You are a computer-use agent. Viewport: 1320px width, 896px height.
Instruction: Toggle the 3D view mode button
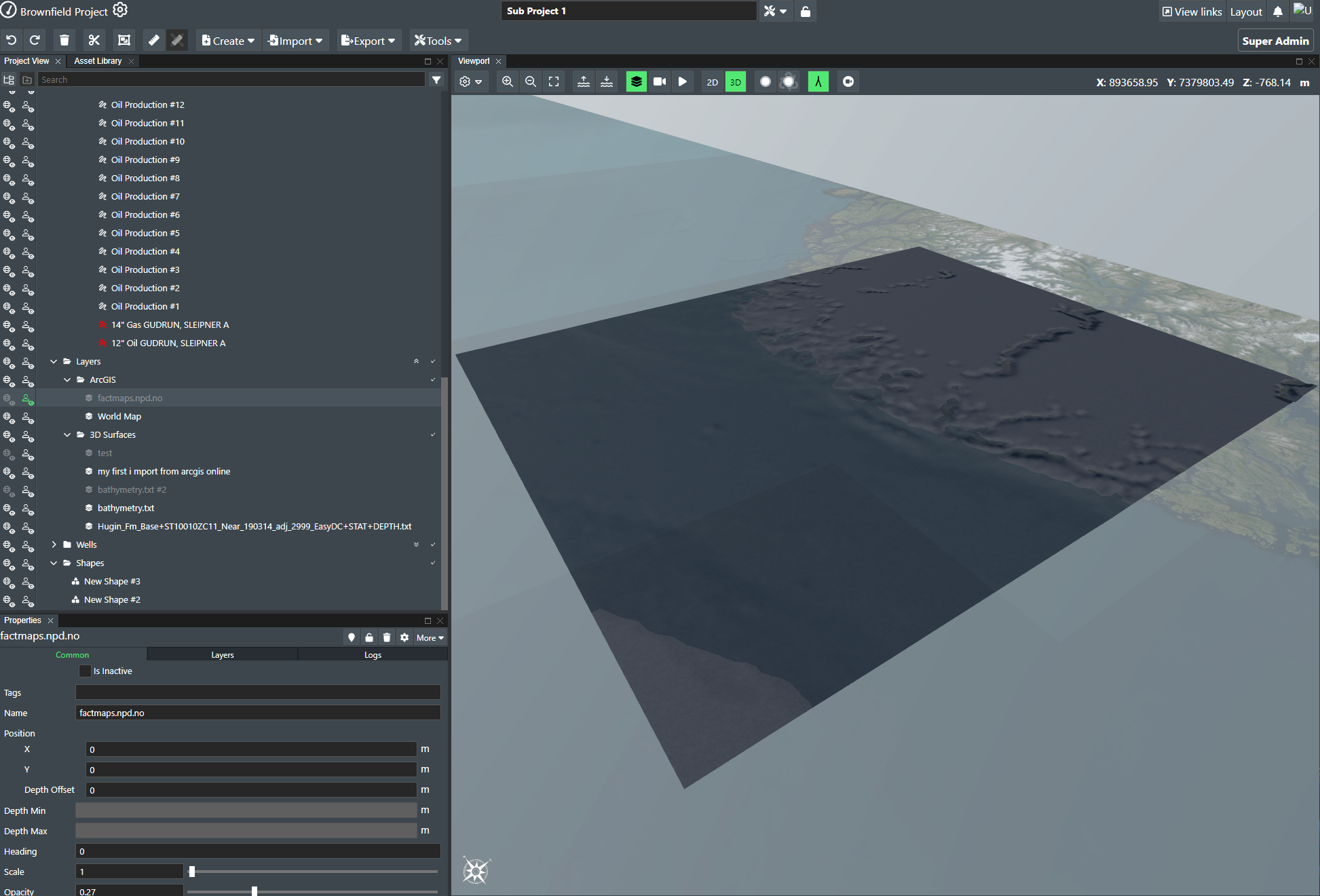point(736,81)
